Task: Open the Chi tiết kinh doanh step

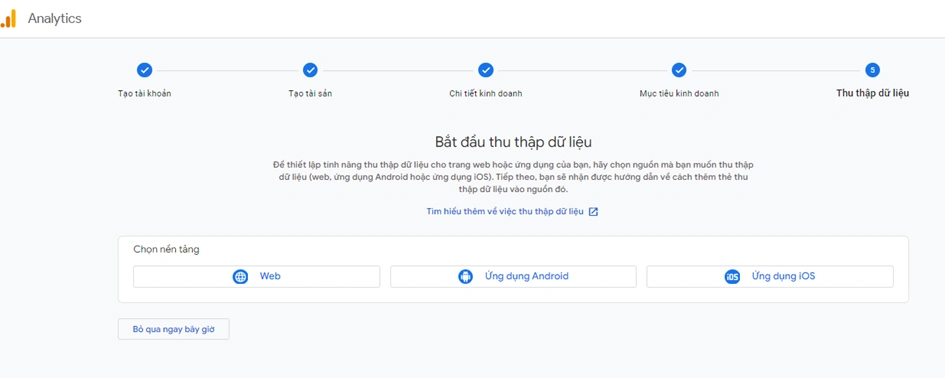Action: coord(486,93)
